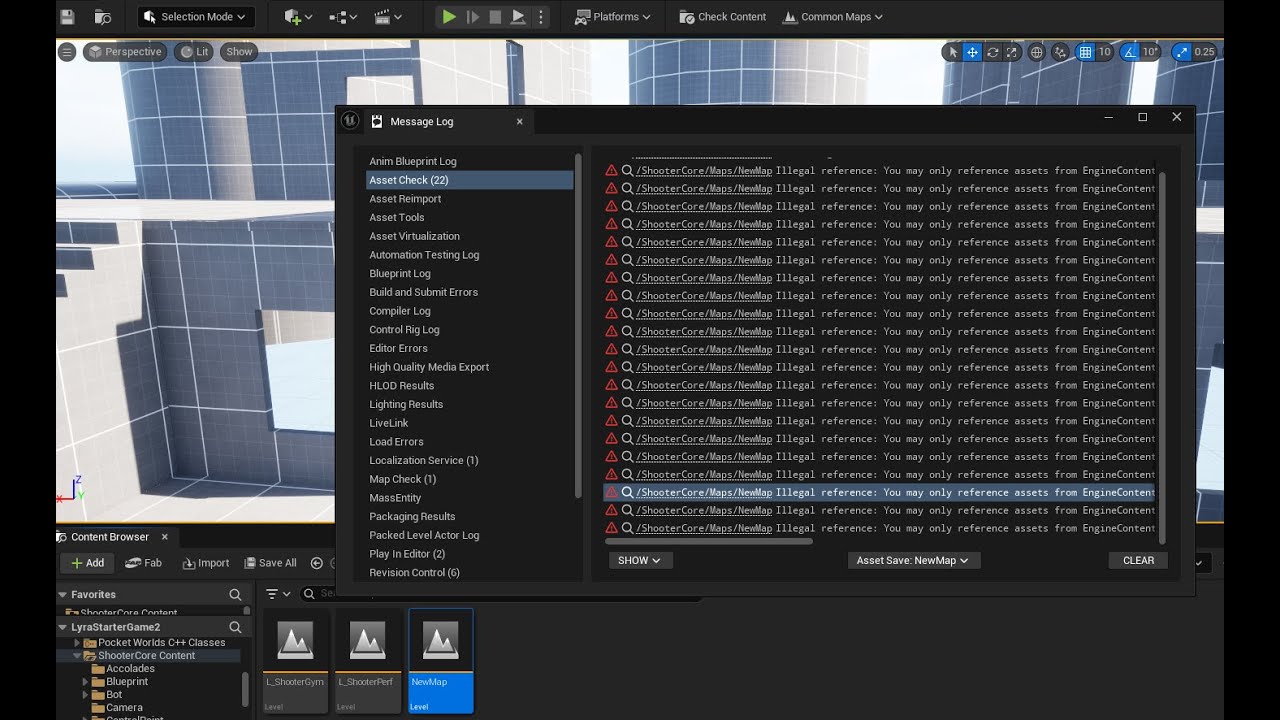This screenshot has height=720, width=1280.
Task: Select the NewMap level thumbnail
Action: pyautogui.click(x=440, y=661)
